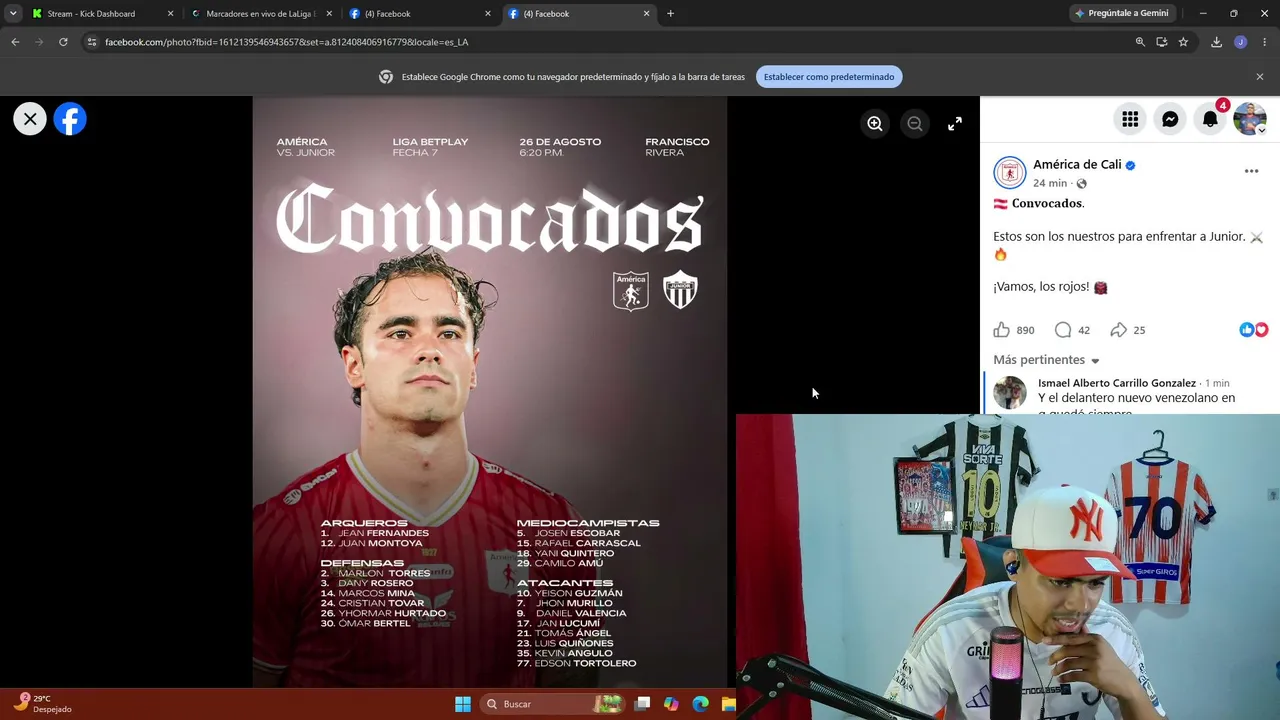Open Messenger chats
This screenshot has width=1280, height=720.
1170,119
